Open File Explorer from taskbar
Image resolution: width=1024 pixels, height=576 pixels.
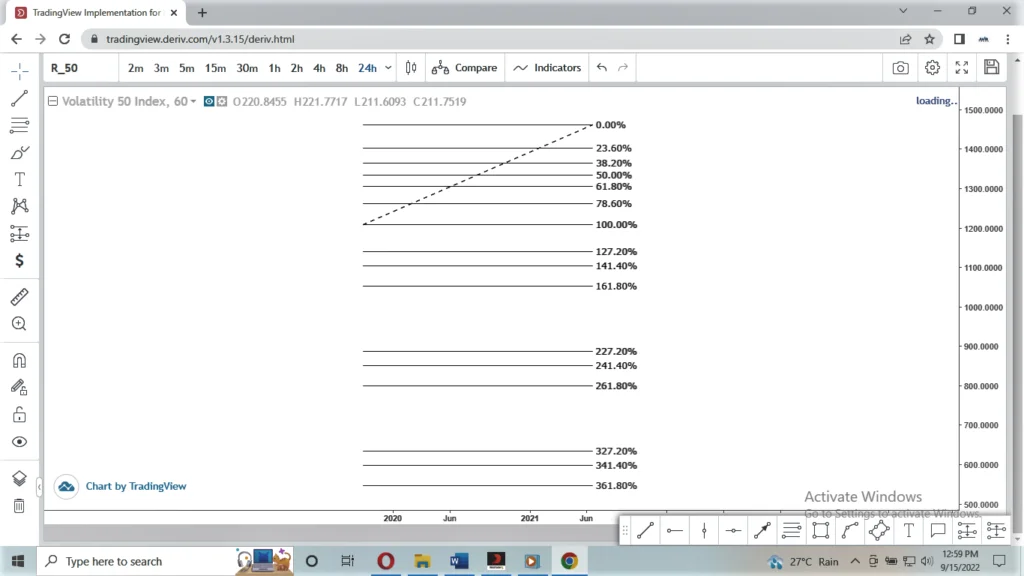[423, 561]
